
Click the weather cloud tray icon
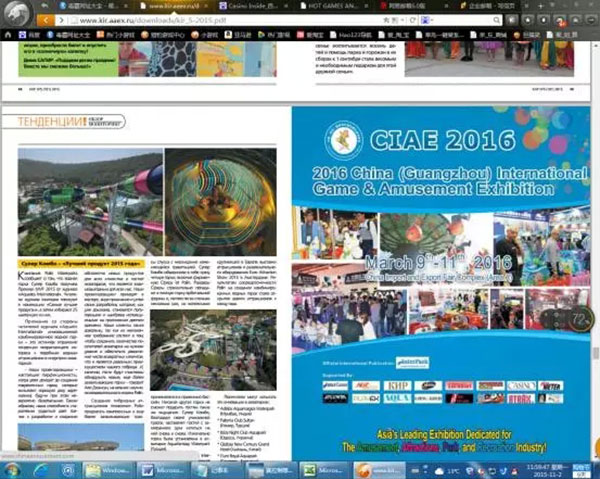tap(439, 471)
